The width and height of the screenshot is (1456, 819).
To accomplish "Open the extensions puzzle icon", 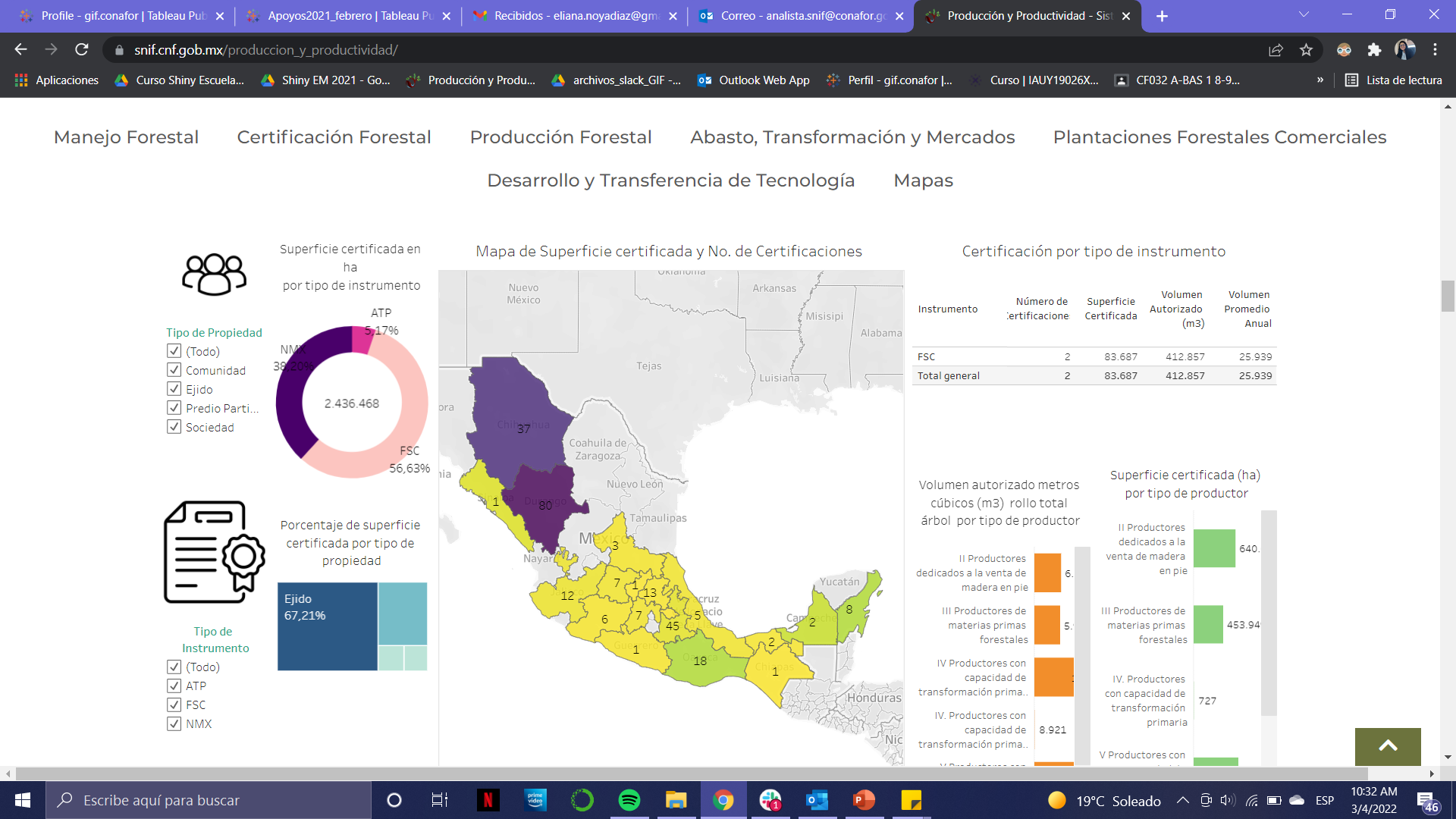I will pyautogui.click(x=1374, y=50).
